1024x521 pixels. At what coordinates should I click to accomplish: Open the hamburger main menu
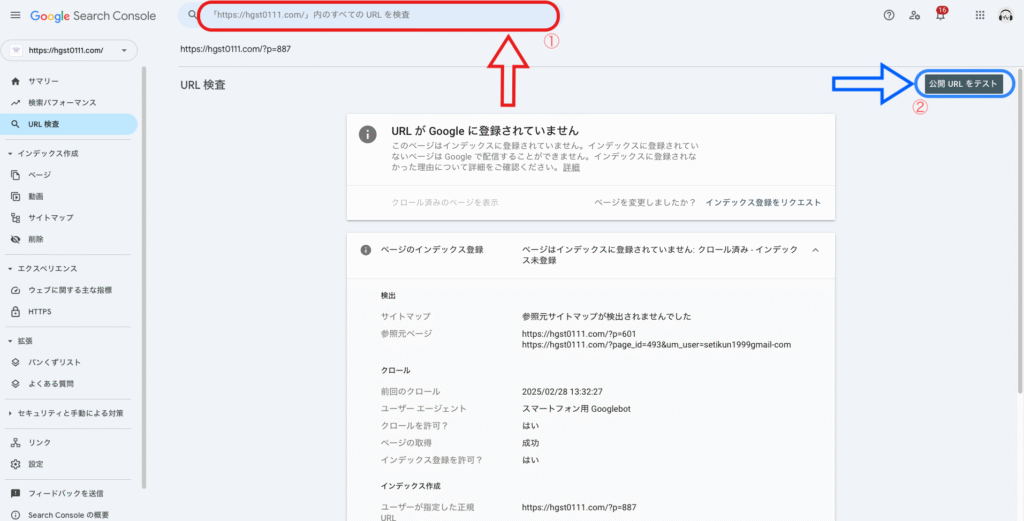16,15
